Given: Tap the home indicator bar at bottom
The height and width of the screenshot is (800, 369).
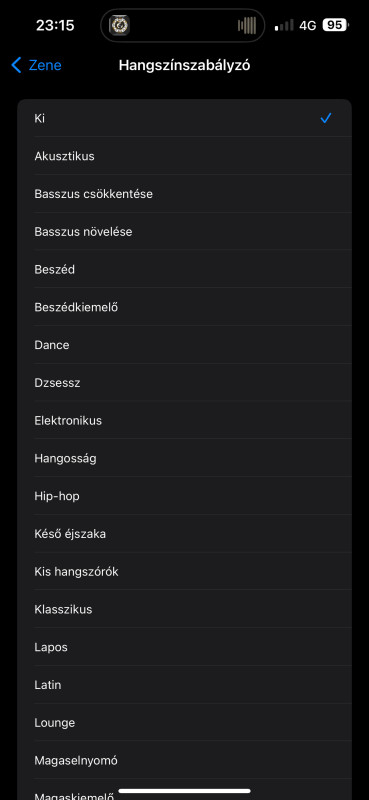Looking at the screenshot, I should [x=184, y=791].
